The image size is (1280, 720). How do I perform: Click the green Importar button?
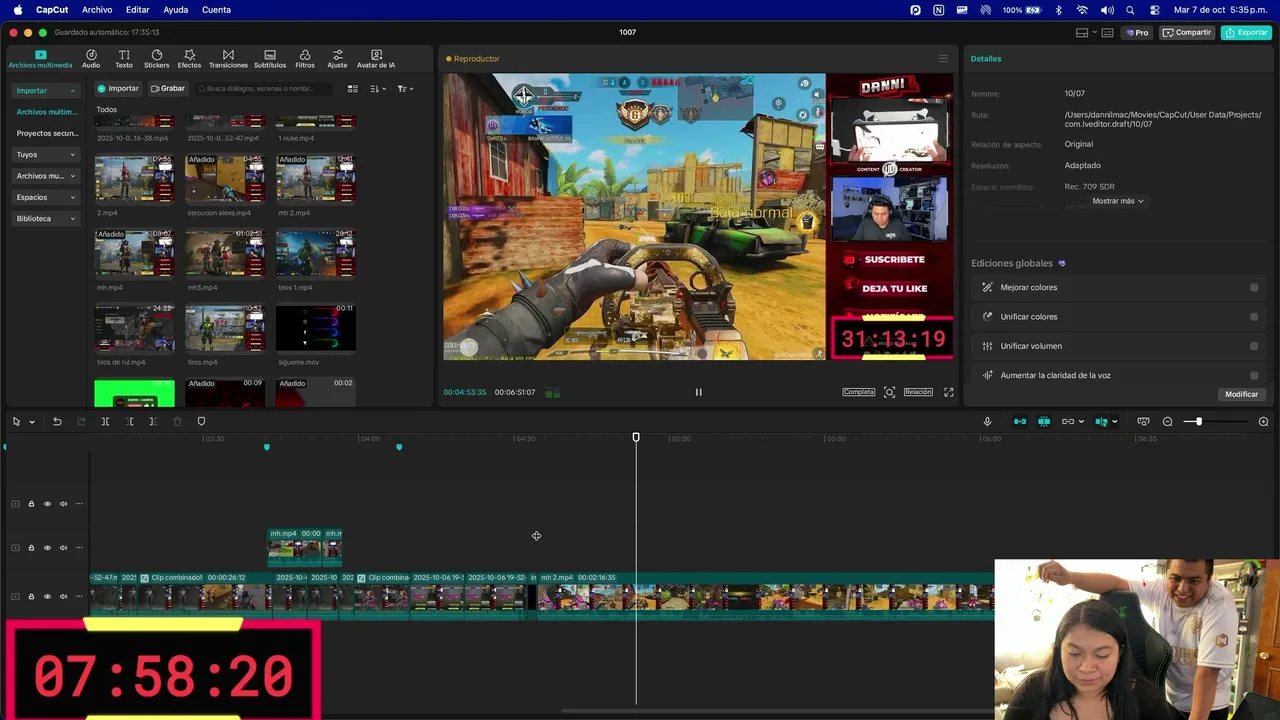coord(118,89)
